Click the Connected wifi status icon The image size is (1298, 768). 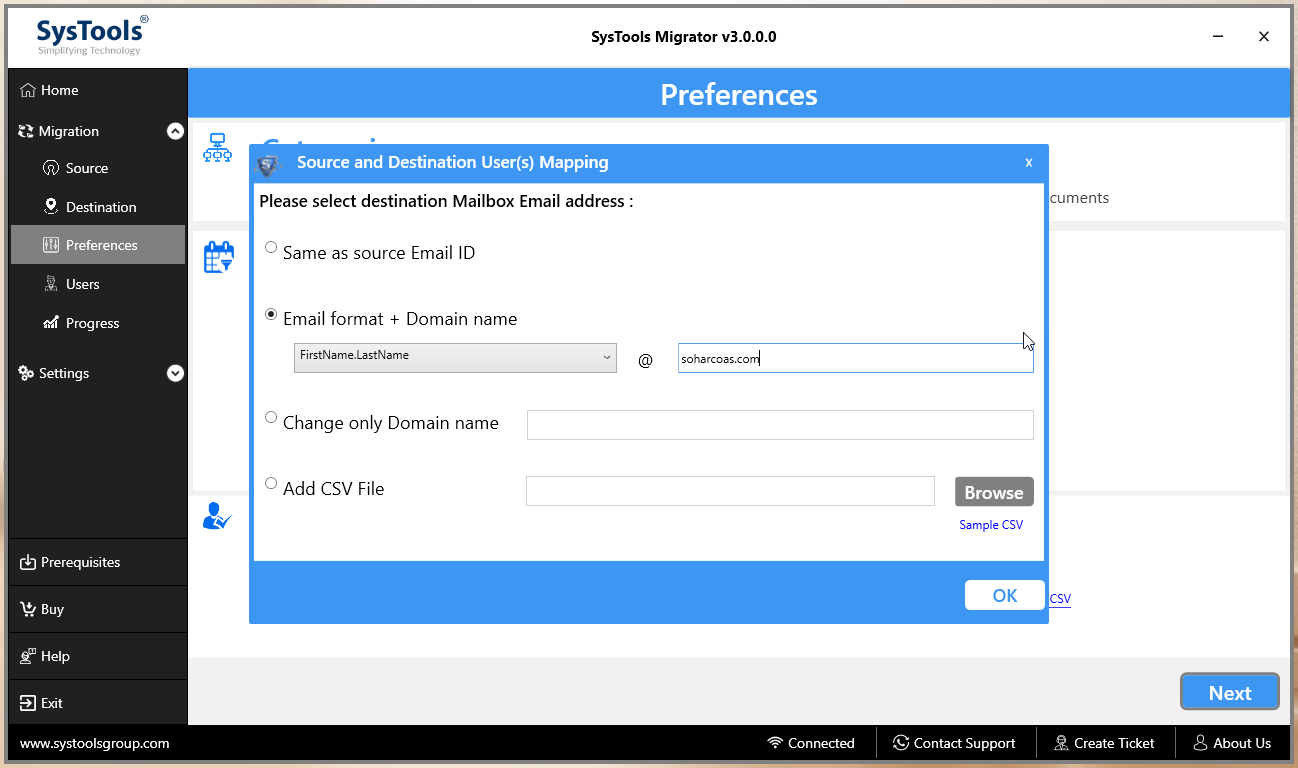(x=775, y=743)
